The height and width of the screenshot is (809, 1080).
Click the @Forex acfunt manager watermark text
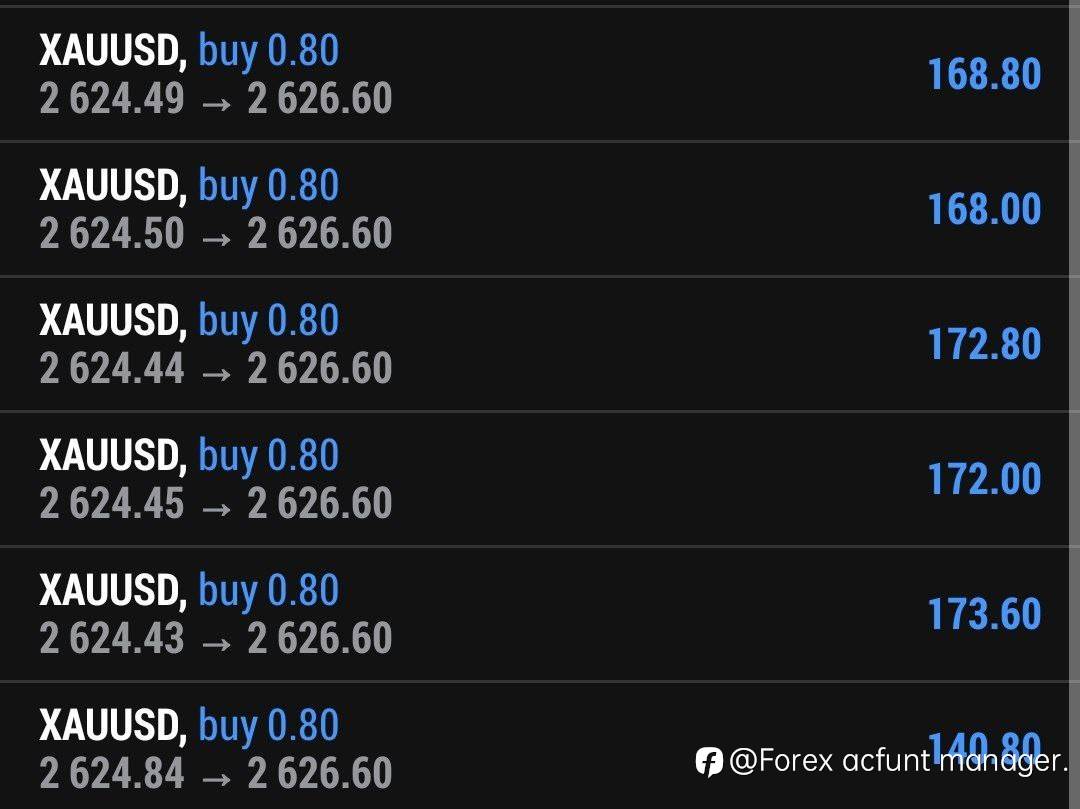coord(897,761)
